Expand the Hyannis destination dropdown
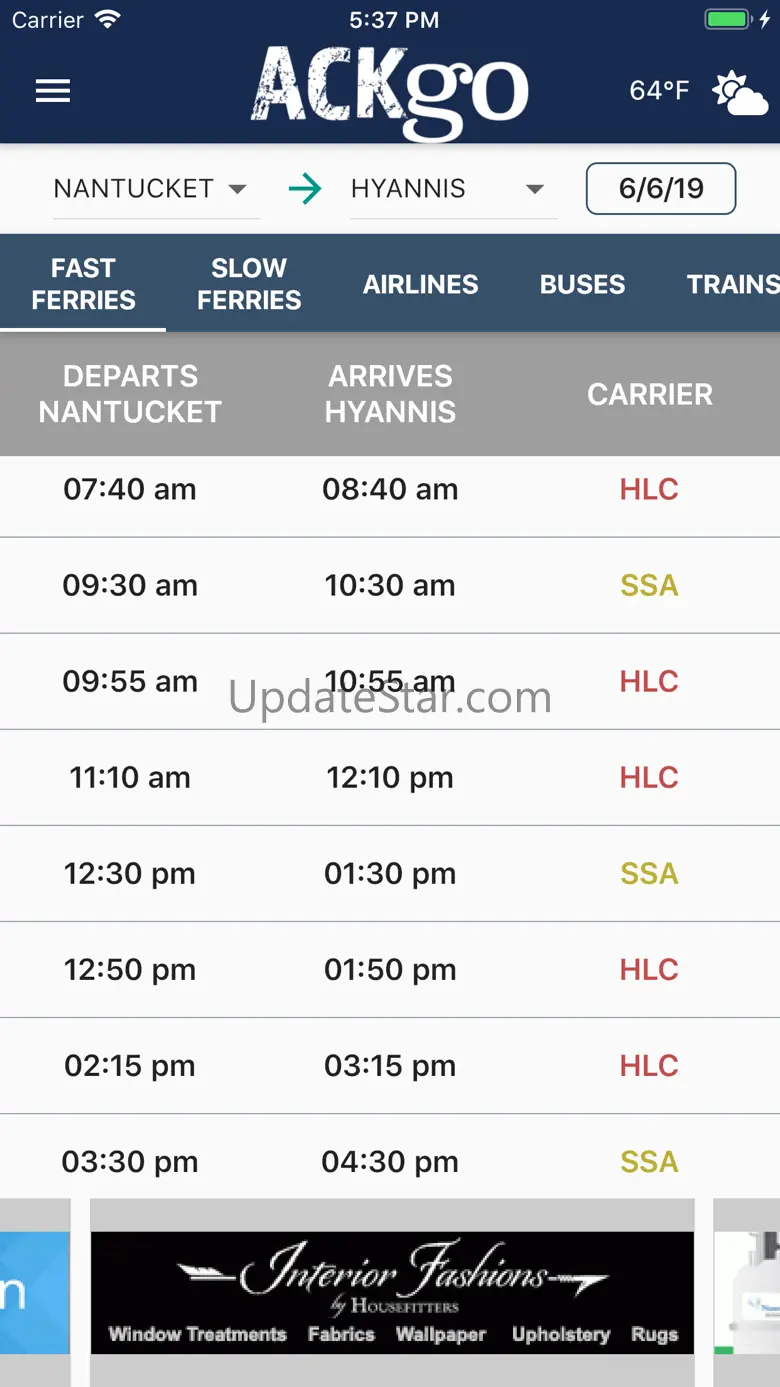 pyautogui.click(x=453, y=189)
